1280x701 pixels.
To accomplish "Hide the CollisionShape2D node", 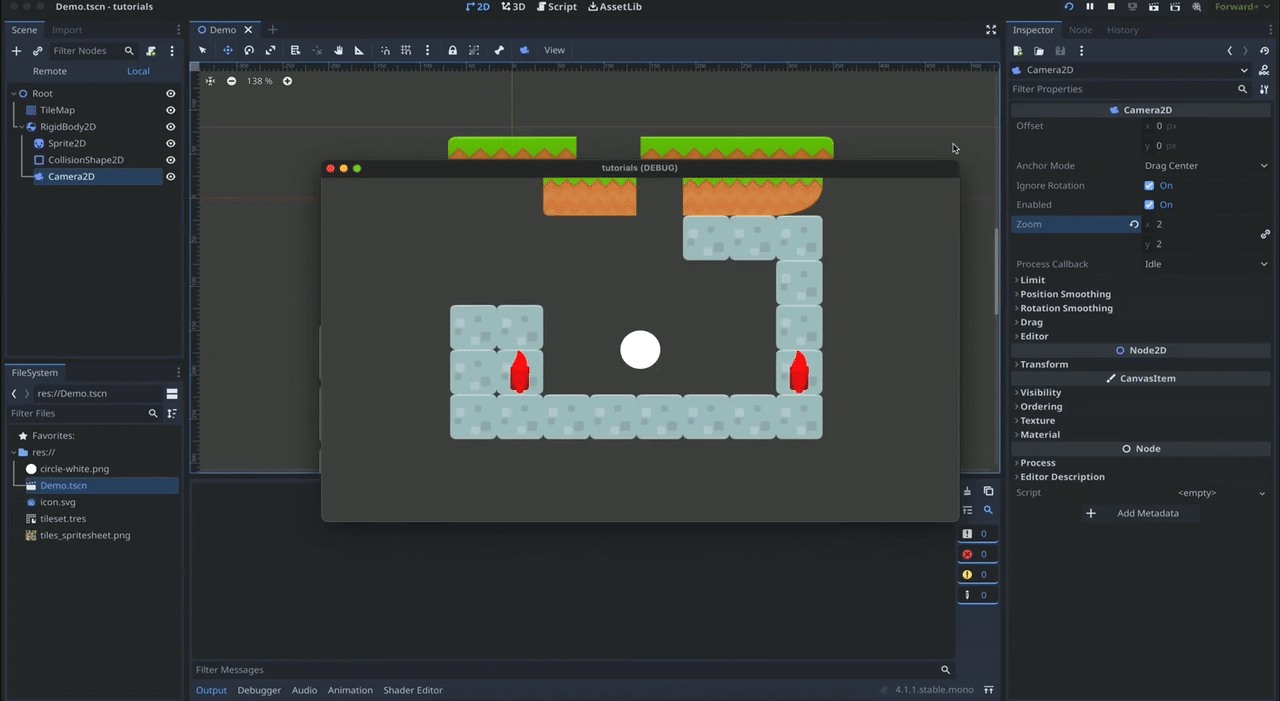I will (x=170, y=160).
